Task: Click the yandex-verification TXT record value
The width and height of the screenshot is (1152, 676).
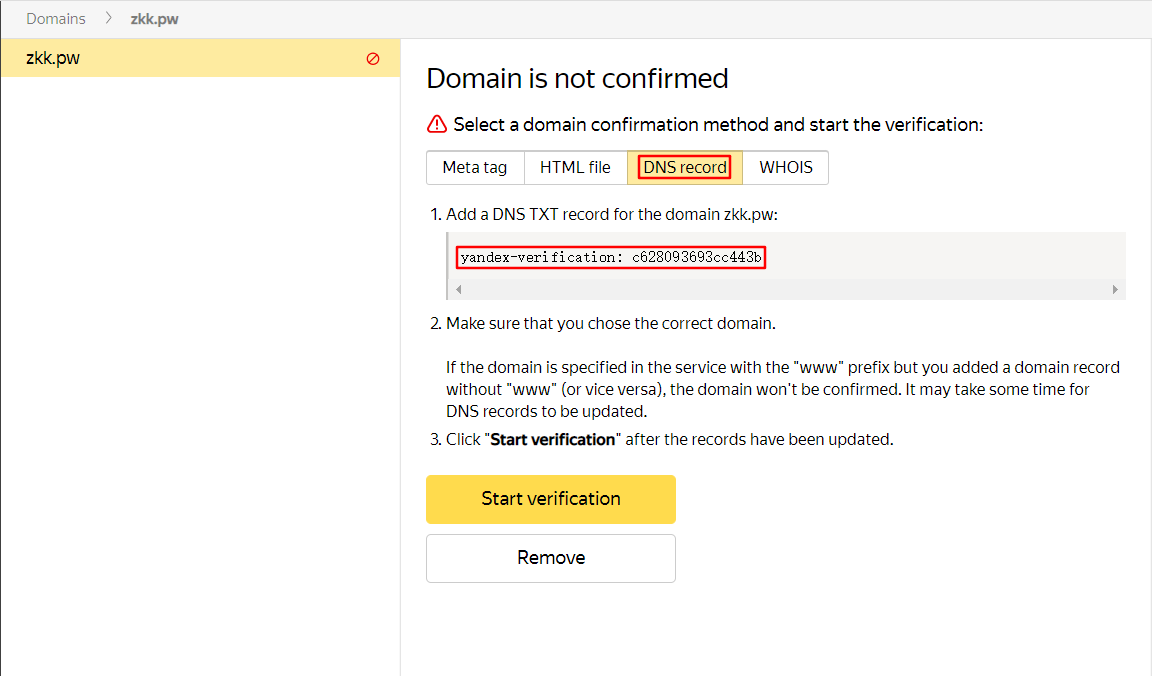Action: (611, 258)
